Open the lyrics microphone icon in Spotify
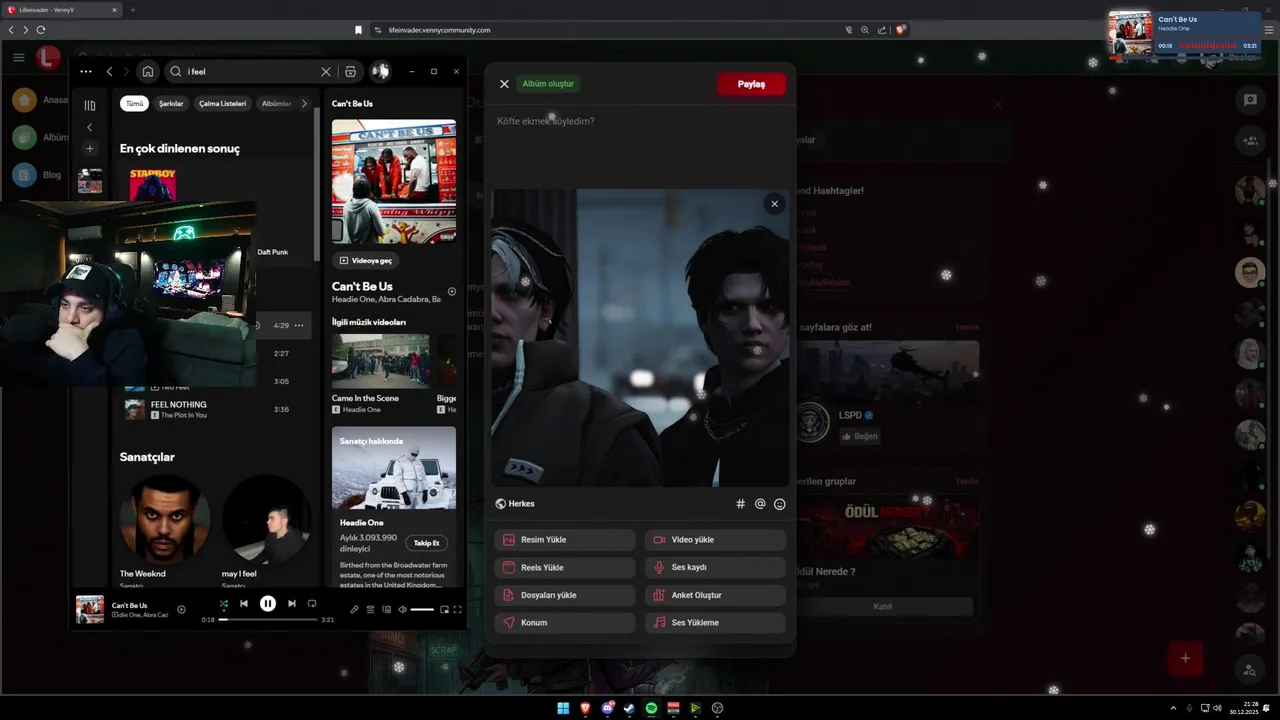Image resolution: width=1280 pixels, height=720 pixels. coord(354,609)
